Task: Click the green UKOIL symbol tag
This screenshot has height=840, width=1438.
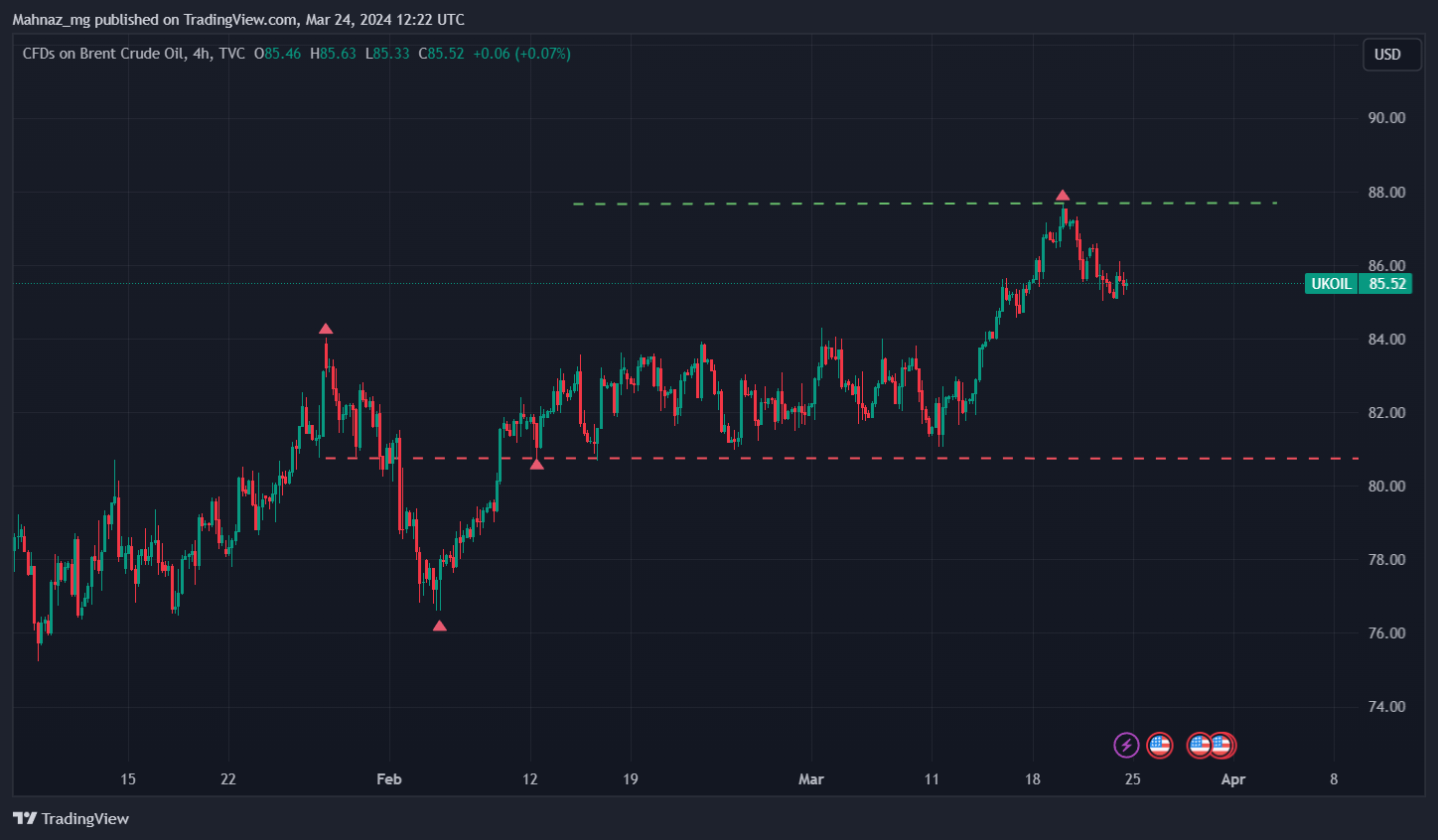Action: coord(1331,284)
